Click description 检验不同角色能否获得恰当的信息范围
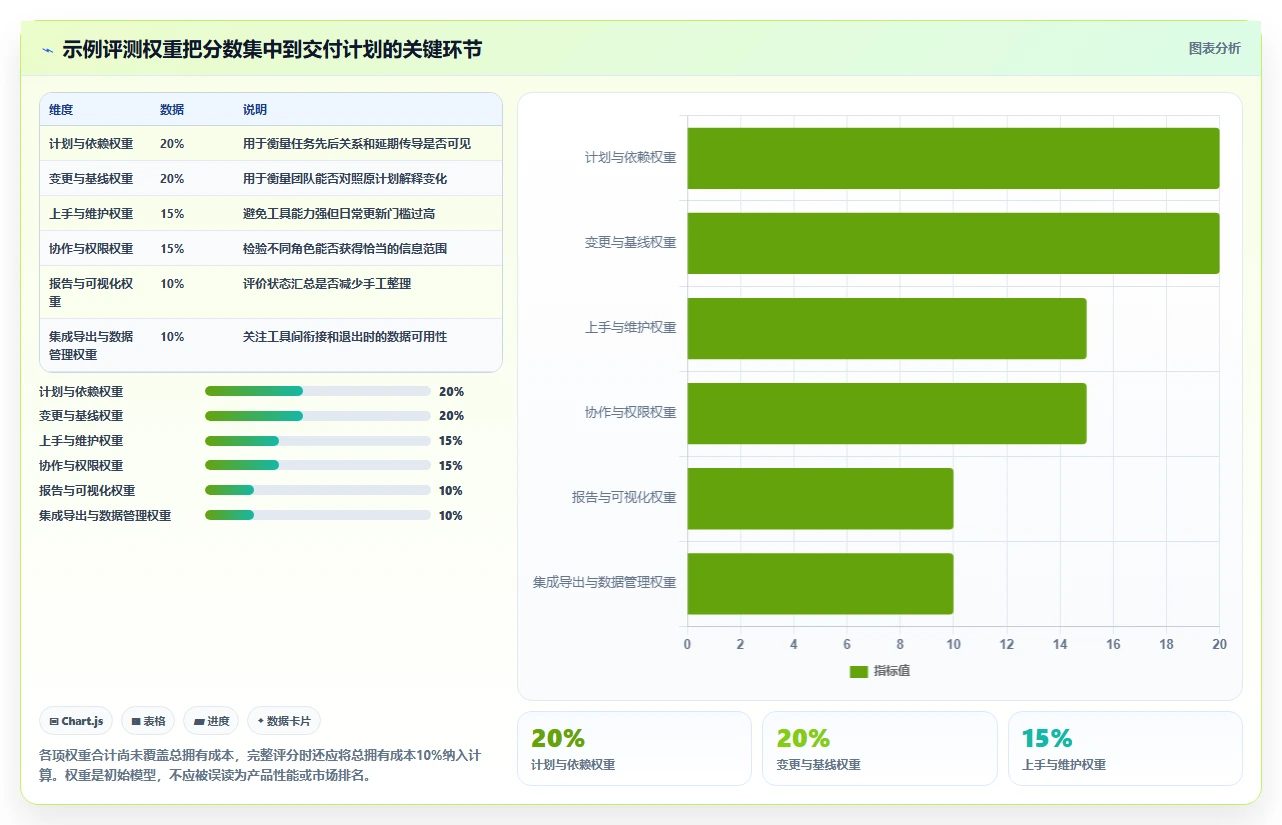This screenshot has width=1282, height=825. coord(345,248)
